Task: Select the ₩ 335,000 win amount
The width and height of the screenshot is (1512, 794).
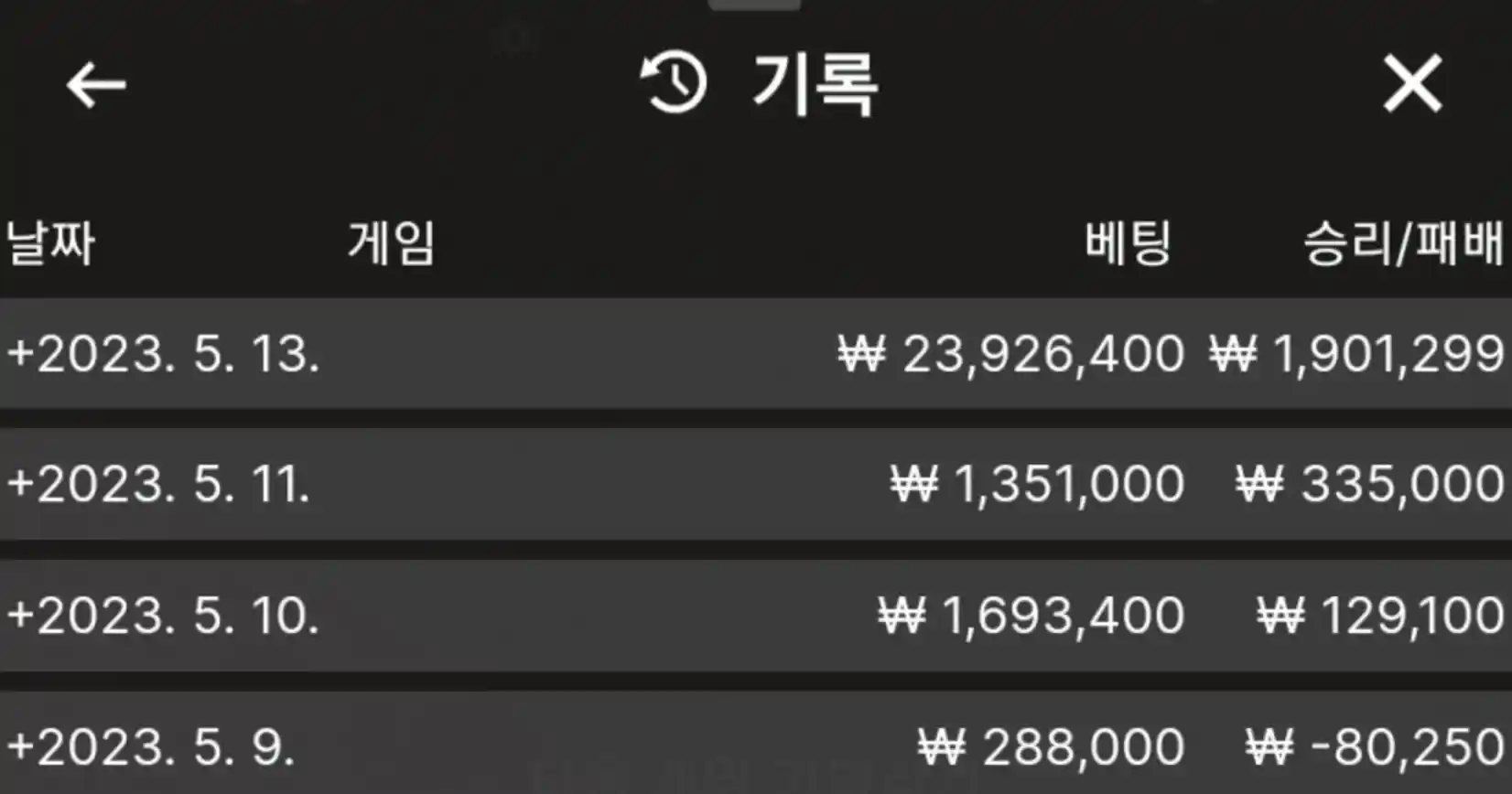Action: (1369, 484)
